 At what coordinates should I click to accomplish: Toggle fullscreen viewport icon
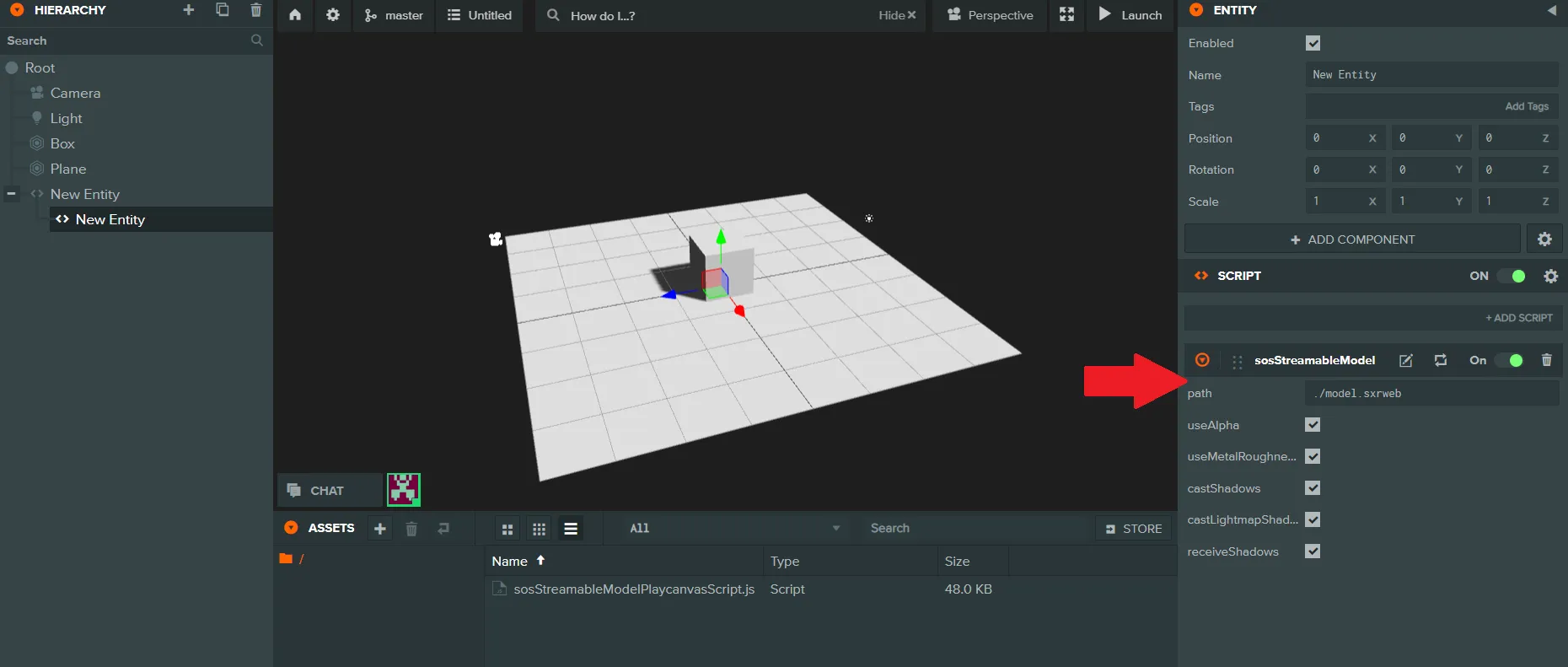click(x=1066, y=15)
